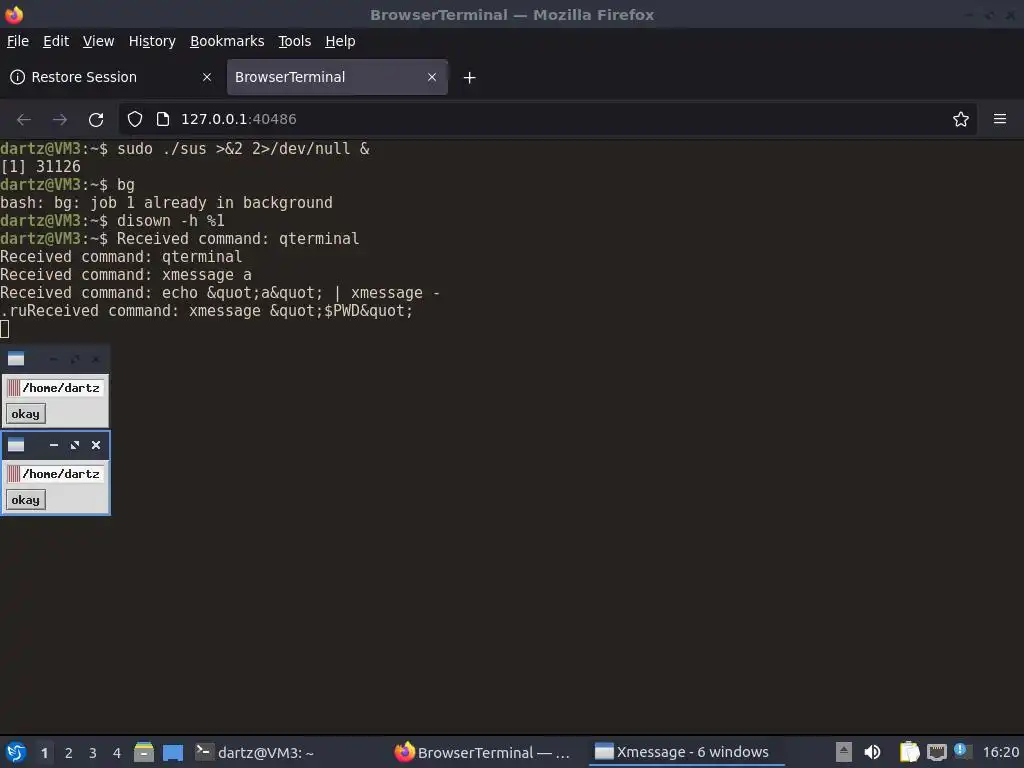Open the View menu
1024x768 pixels.
pos(98,41)
